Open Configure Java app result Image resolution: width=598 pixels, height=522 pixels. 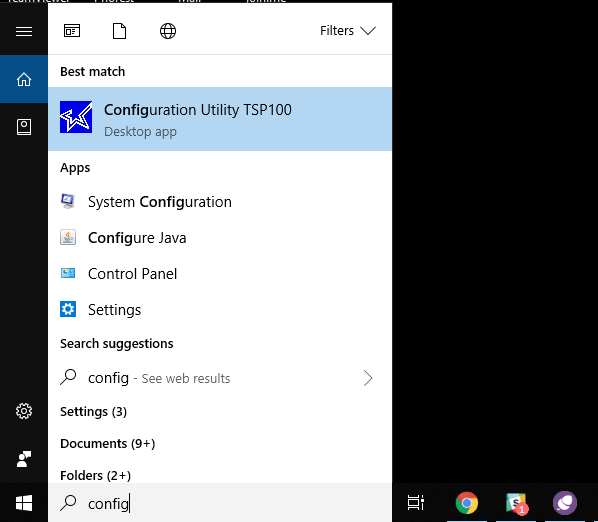[220, 238]
